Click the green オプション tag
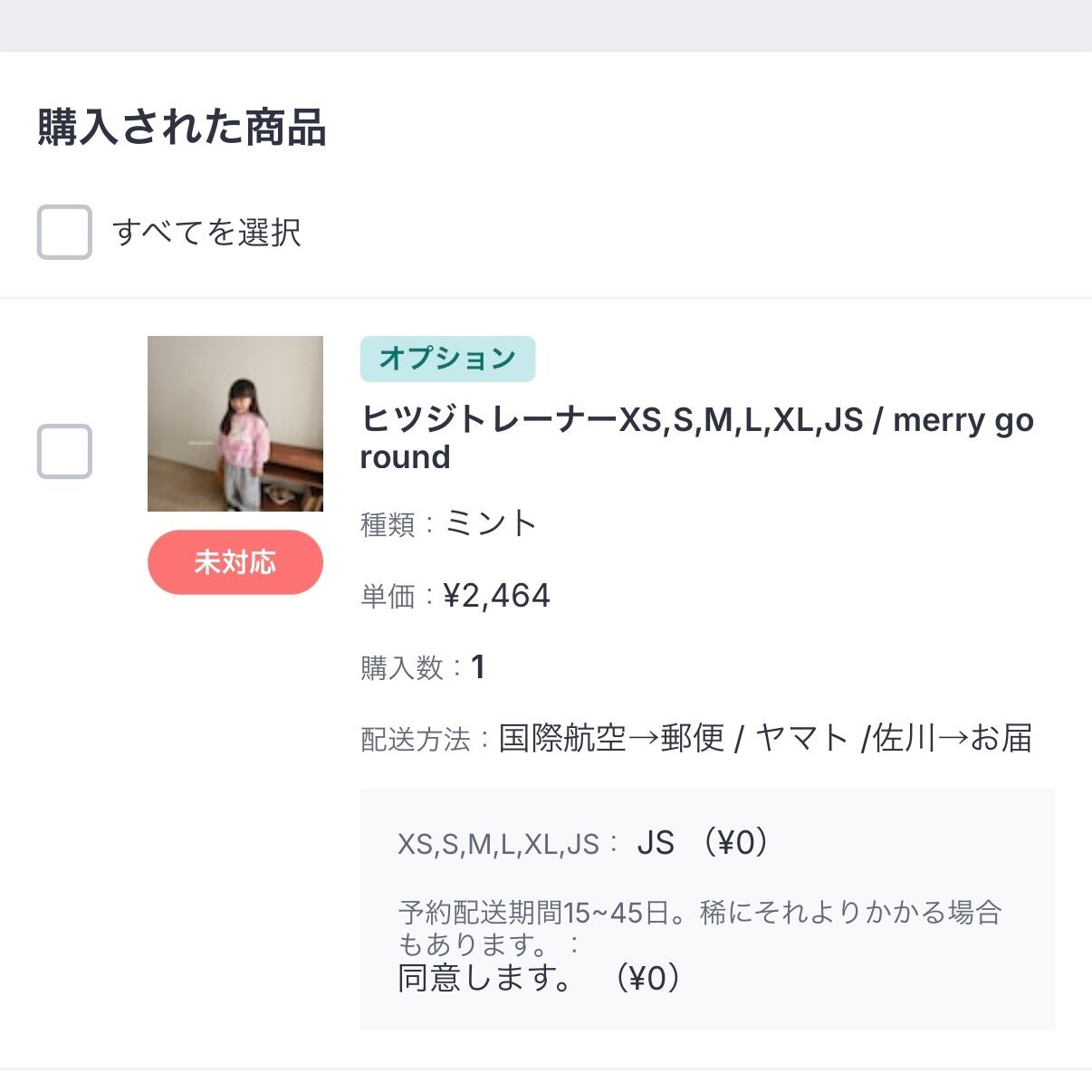 (x=447, y=359)
